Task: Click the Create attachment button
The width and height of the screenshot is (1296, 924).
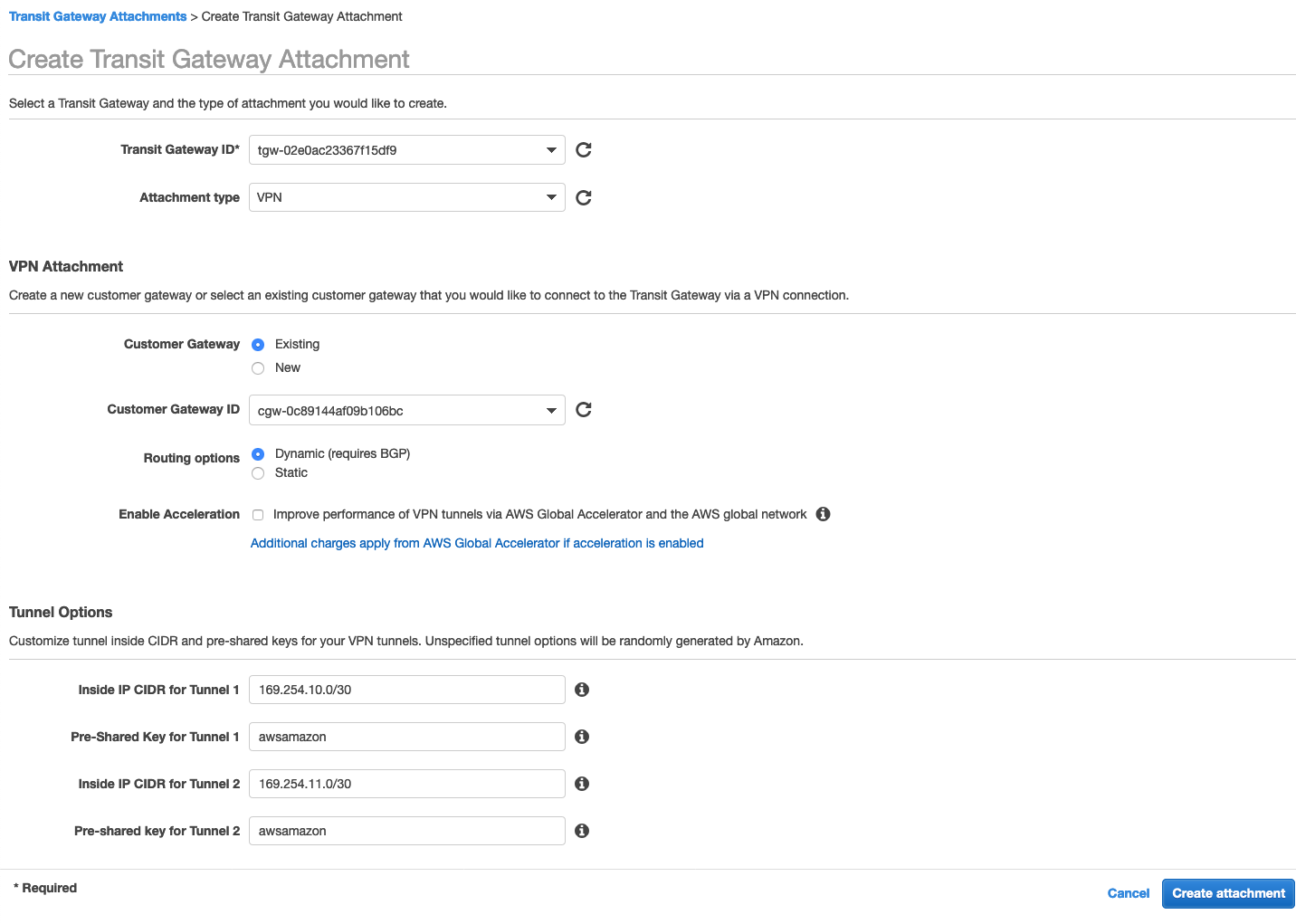Action: [1228, 893]
